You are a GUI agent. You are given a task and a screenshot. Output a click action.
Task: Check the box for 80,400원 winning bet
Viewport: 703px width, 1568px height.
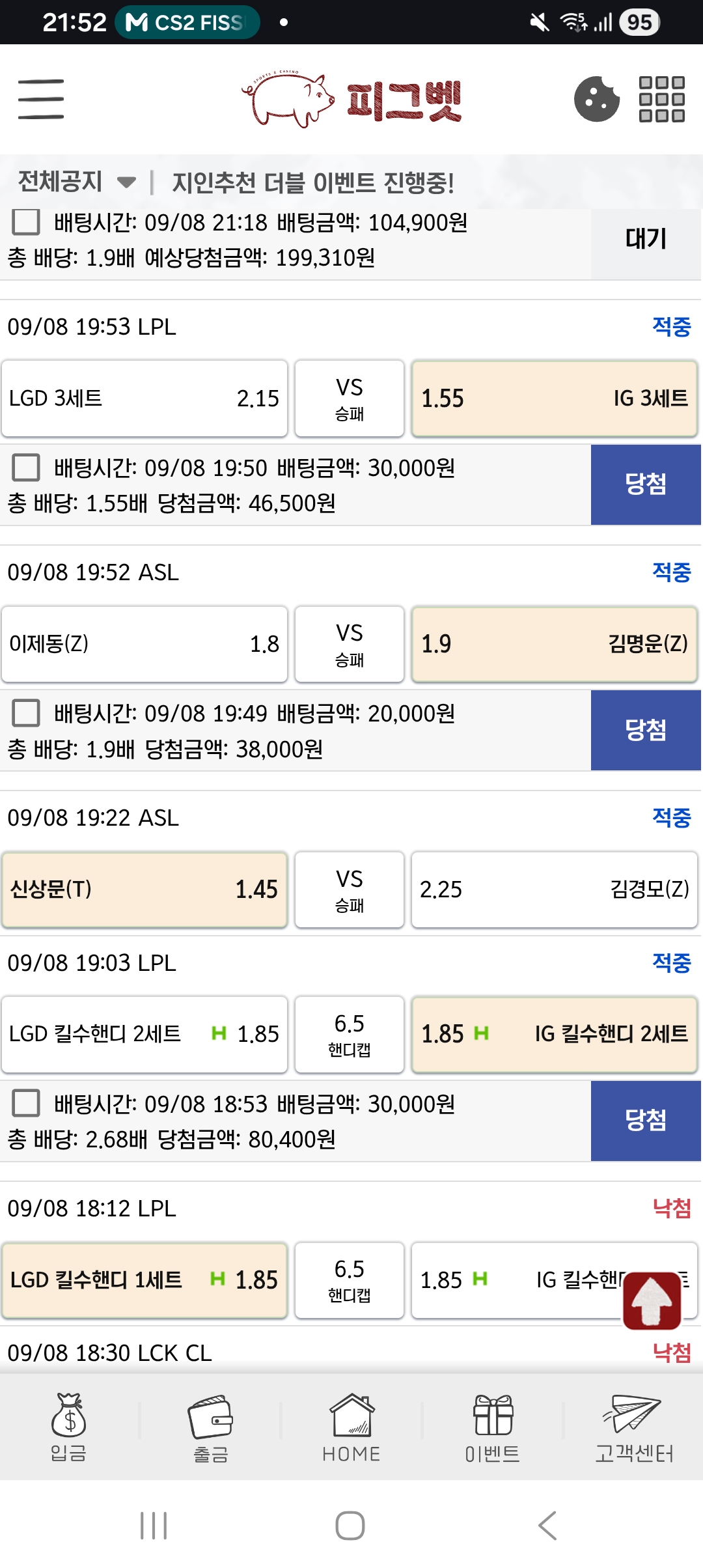tap(26, 1104)
